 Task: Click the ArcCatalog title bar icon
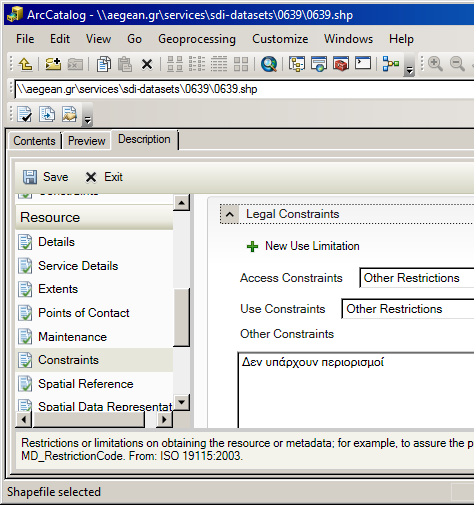tap(15, 15)
